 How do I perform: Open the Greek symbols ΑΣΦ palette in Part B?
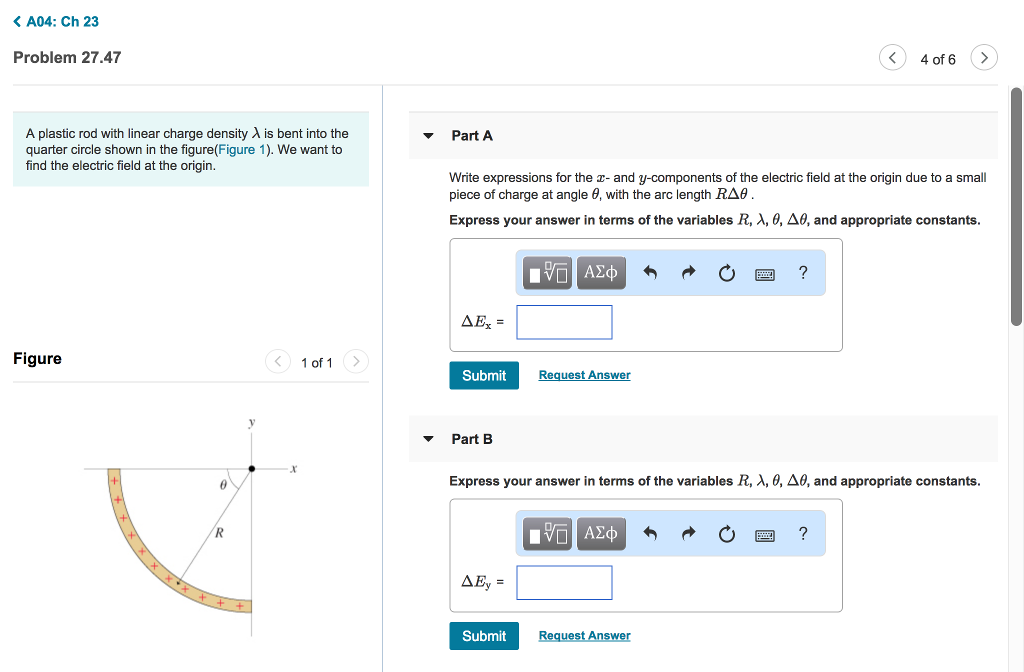(x=600, y=533)
